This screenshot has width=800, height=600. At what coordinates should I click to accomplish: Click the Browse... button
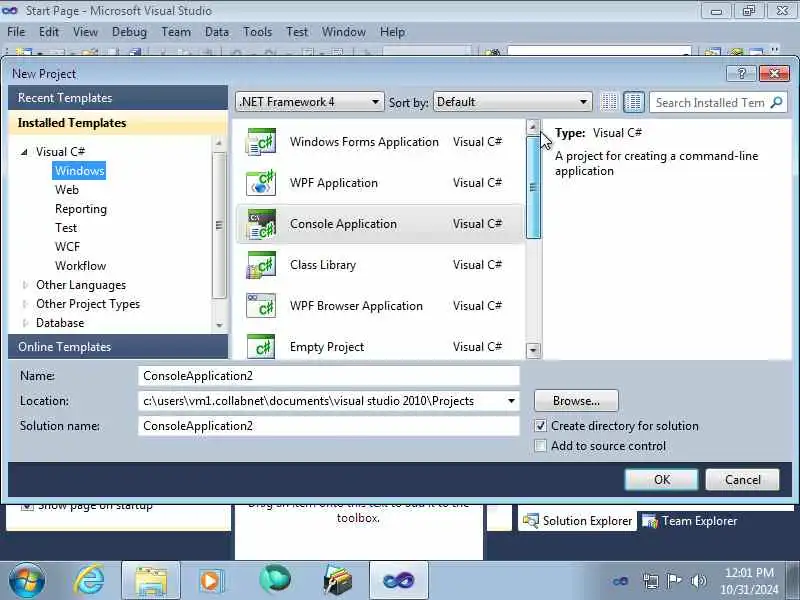click(x=576, y=401)
